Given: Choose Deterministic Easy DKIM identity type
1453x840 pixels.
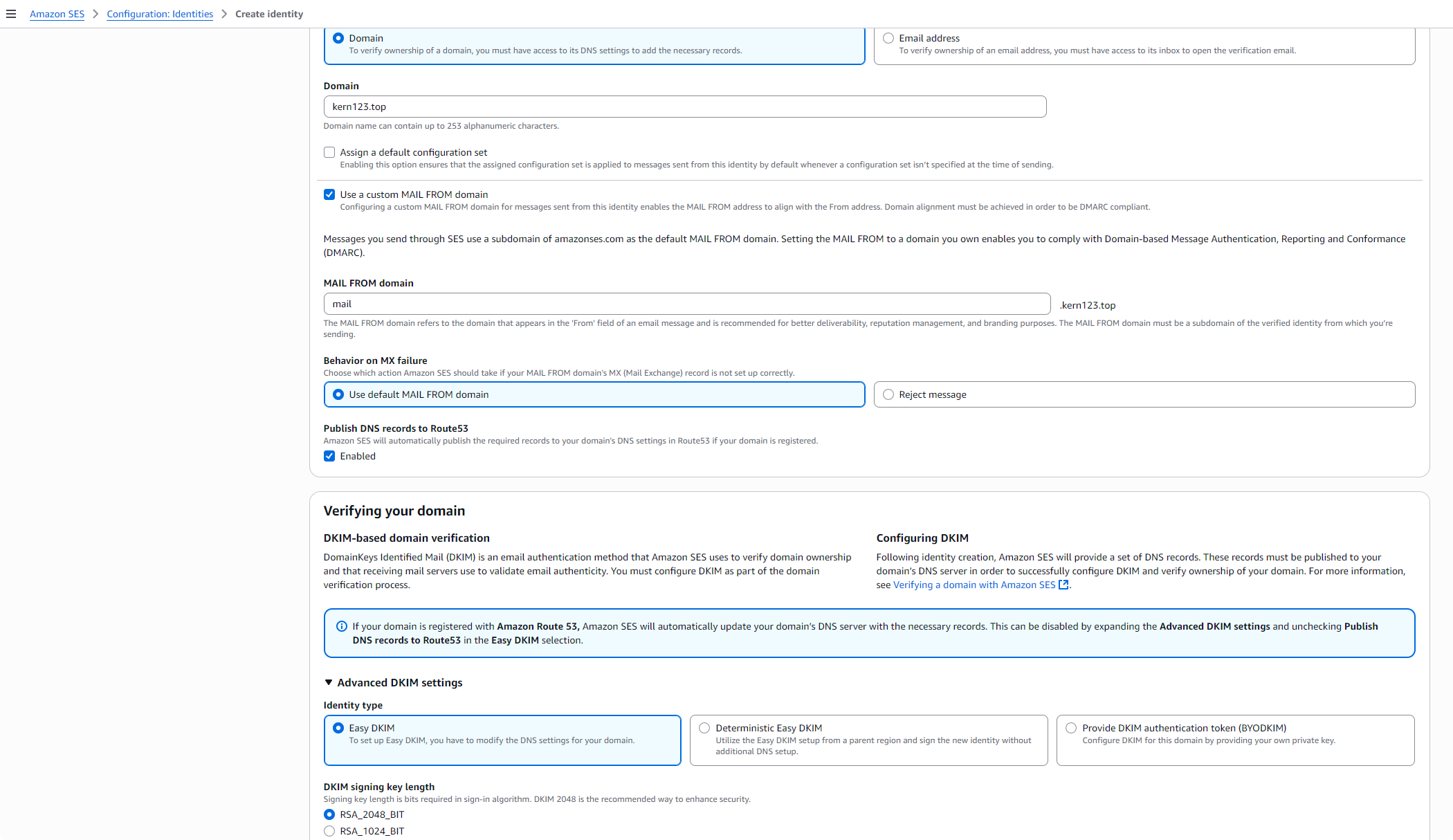Looking at the screenshot, I should 704,728.
